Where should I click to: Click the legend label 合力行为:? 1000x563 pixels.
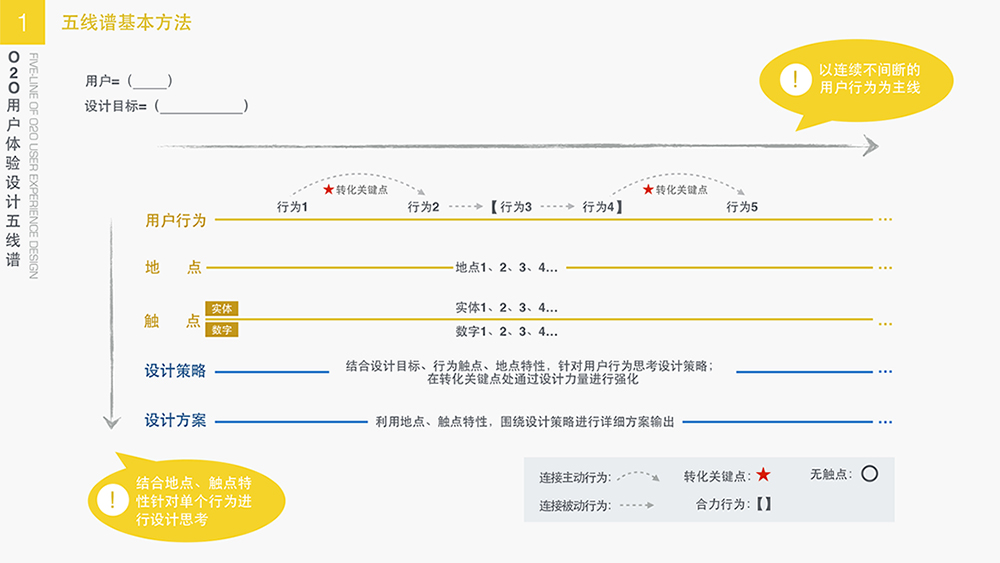point(723,504)
